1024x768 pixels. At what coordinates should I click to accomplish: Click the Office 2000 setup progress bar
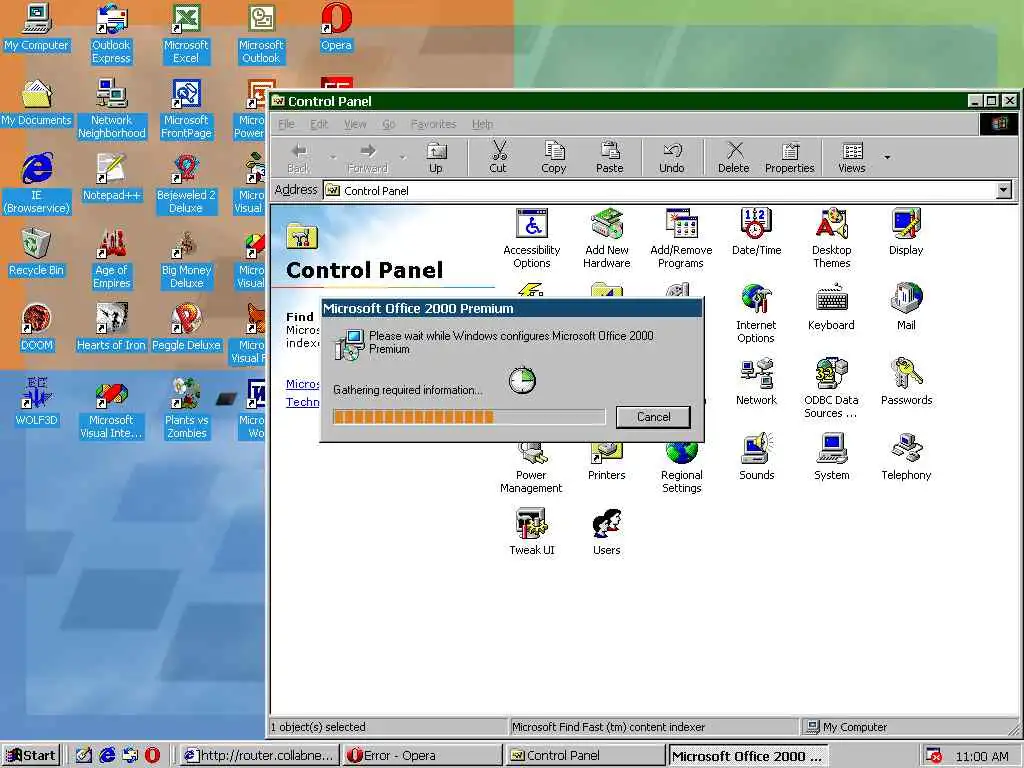pyautogui.click(x=469, y=417)
